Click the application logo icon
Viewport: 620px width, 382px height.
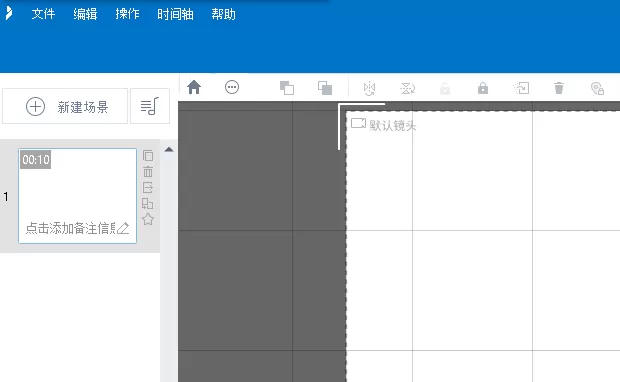[x=9, y=13]
